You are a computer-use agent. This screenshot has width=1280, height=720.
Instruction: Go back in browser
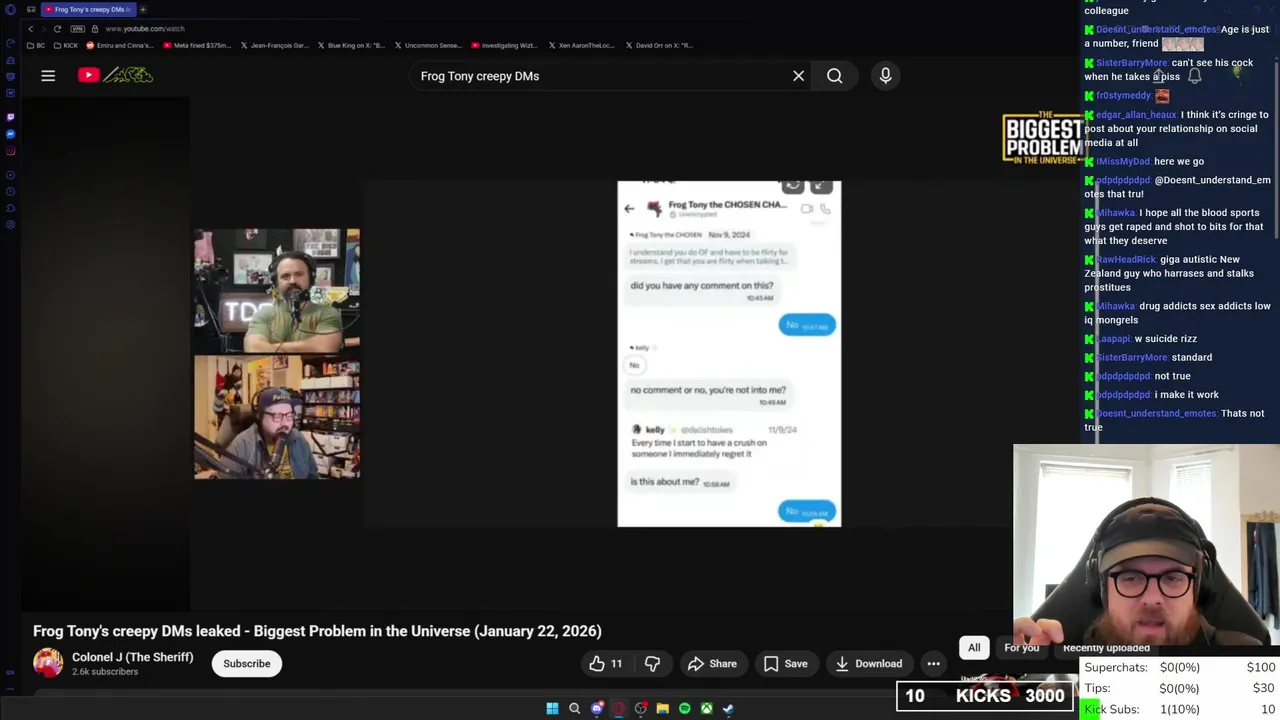coord(30,29)
